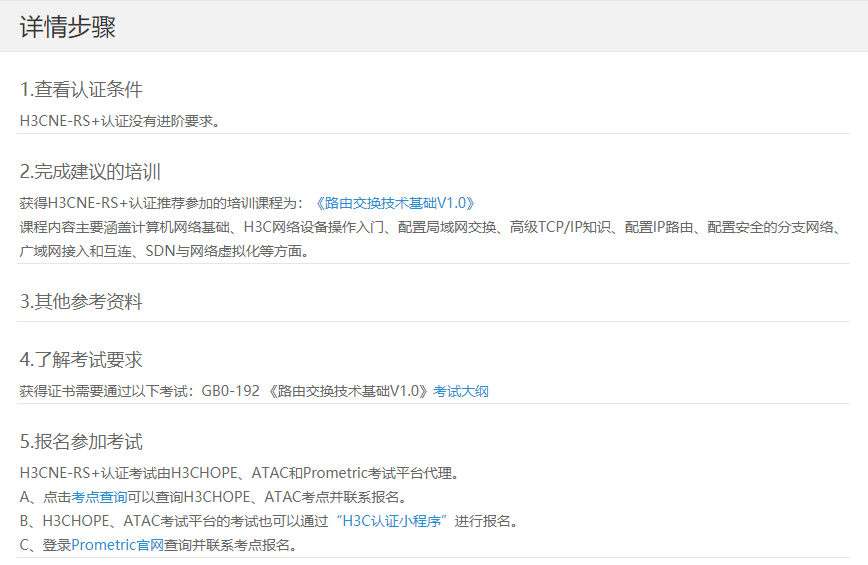The image size is (868, 565).
Task: Click text 获得H3CNE-RS+认证推荐参加的培训课程为：
Action: click(x=162, y=204)
